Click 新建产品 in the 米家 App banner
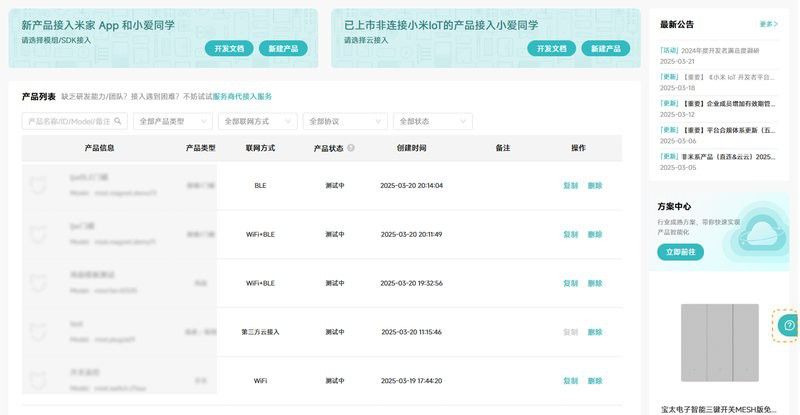 click(x=283, y=48)
